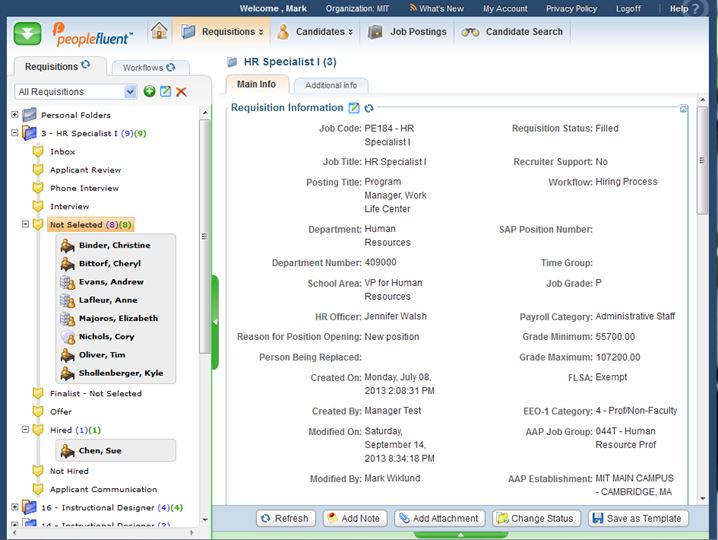The height and width of the screenshot is (540, 718).
Task: Click the edit icon beside All Requisitions
Action: pos(165,92)
